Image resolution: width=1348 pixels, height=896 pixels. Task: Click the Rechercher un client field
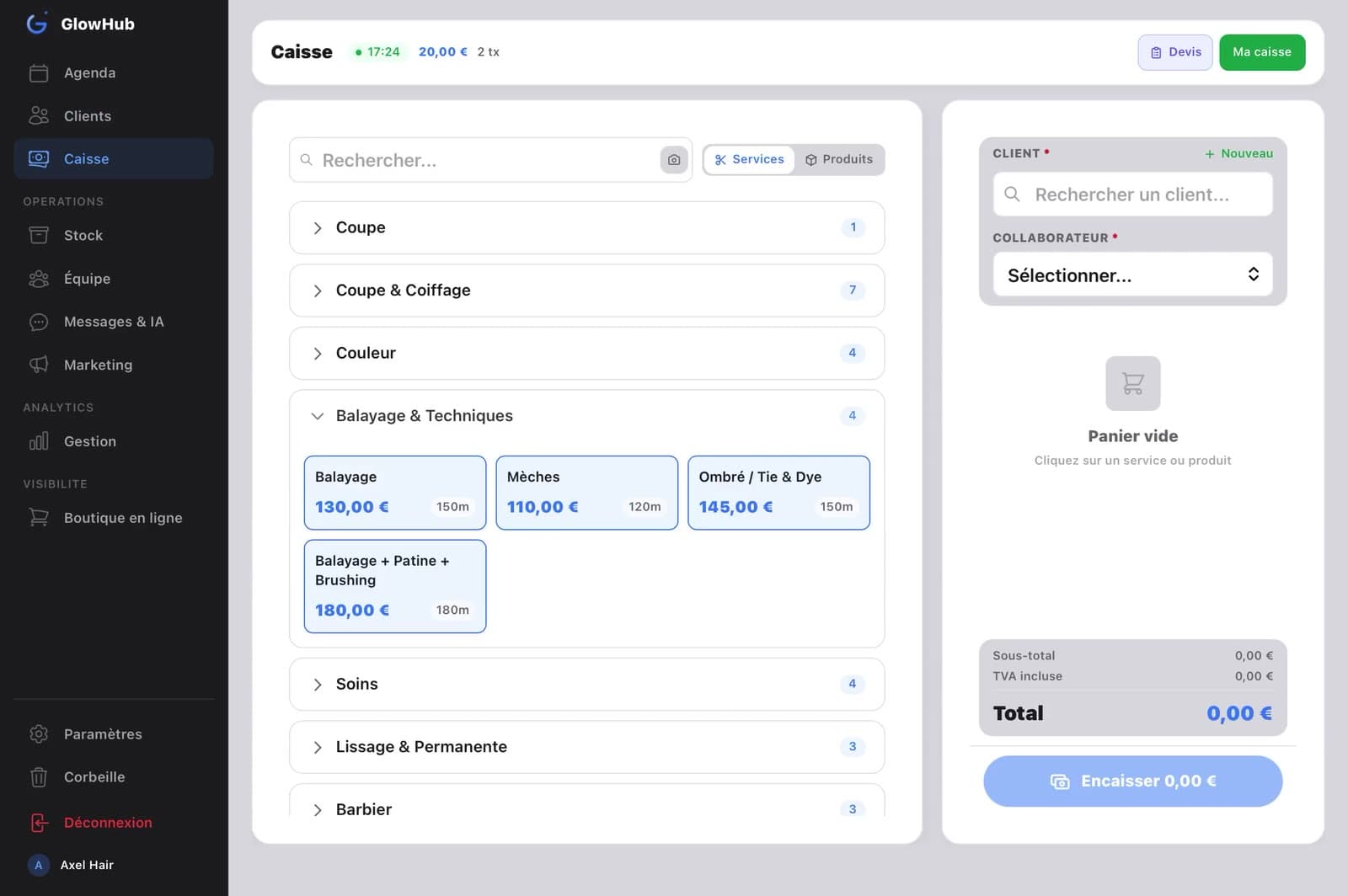point(1132,195)
